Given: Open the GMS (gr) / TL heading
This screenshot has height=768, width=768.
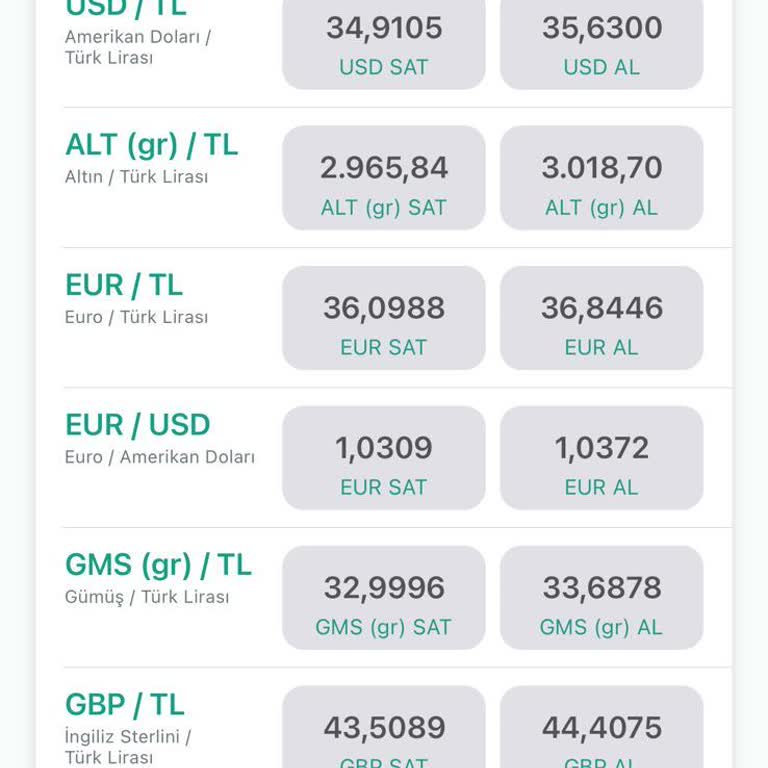Looking at the screenshot, I should pyautogui.click(x=159, y=566).
